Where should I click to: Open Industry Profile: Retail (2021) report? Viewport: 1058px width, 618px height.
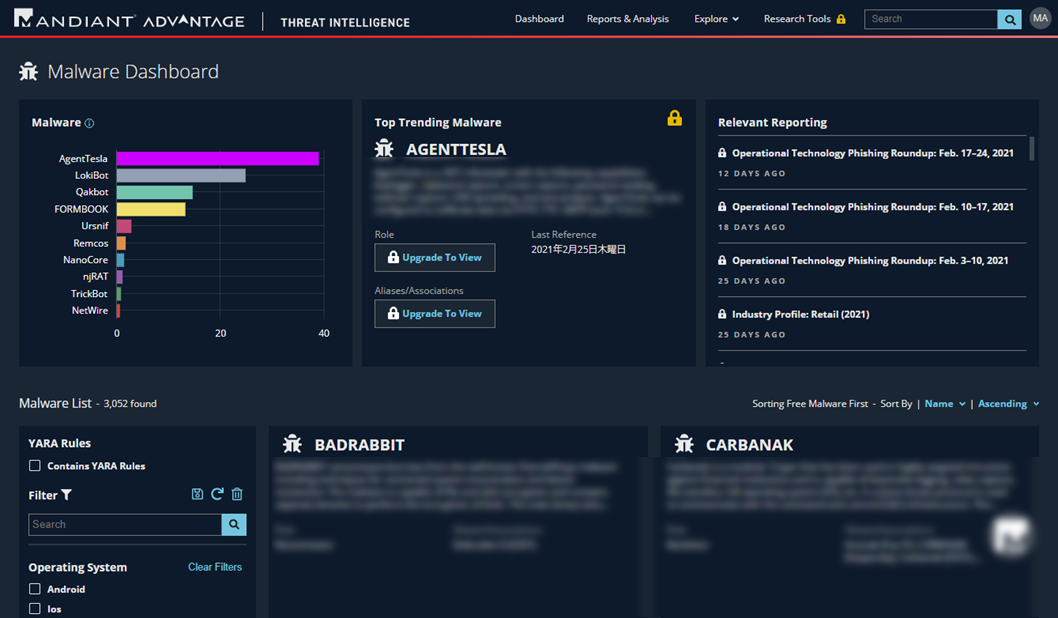pos(800,314)
